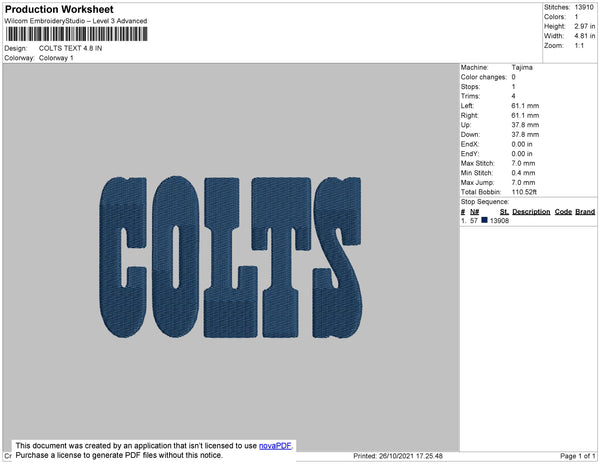Image resolution: width=600 pixels, height=464 pixels.
Task: Select the Brand column header
Action: tap(585, 212)
